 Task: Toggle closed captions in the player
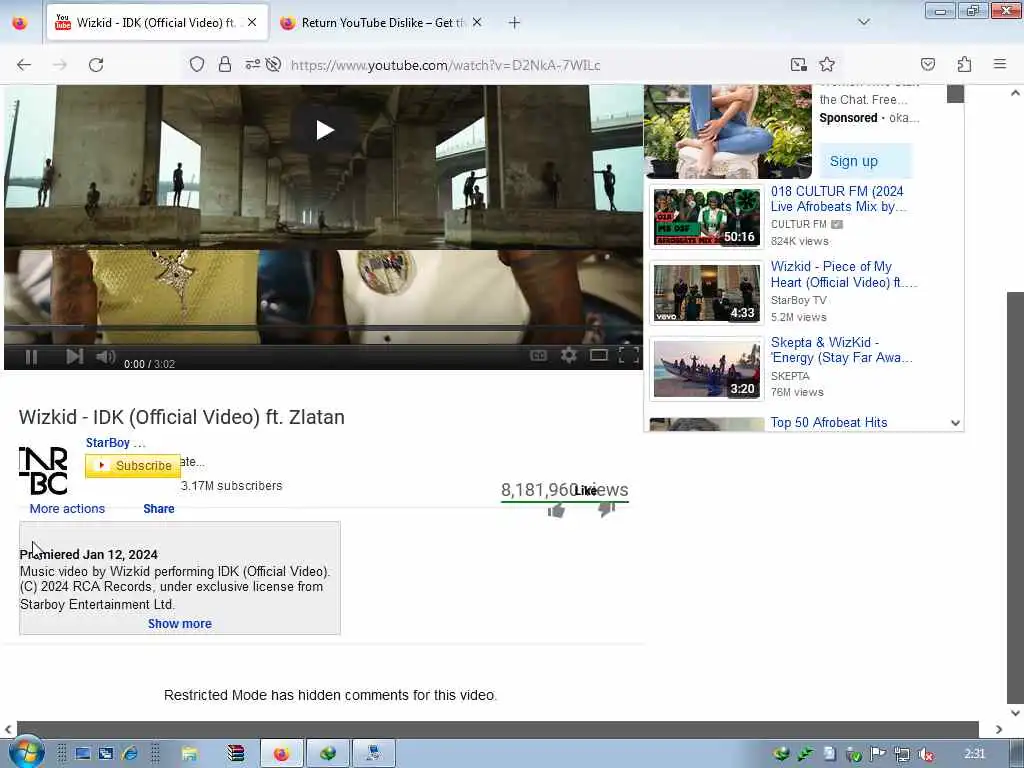[x=539, y=355]
